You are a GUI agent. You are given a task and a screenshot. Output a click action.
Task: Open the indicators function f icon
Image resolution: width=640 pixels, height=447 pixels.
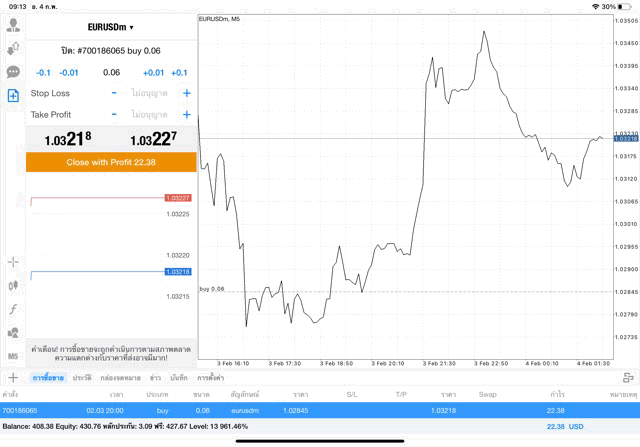coord(13,309)
